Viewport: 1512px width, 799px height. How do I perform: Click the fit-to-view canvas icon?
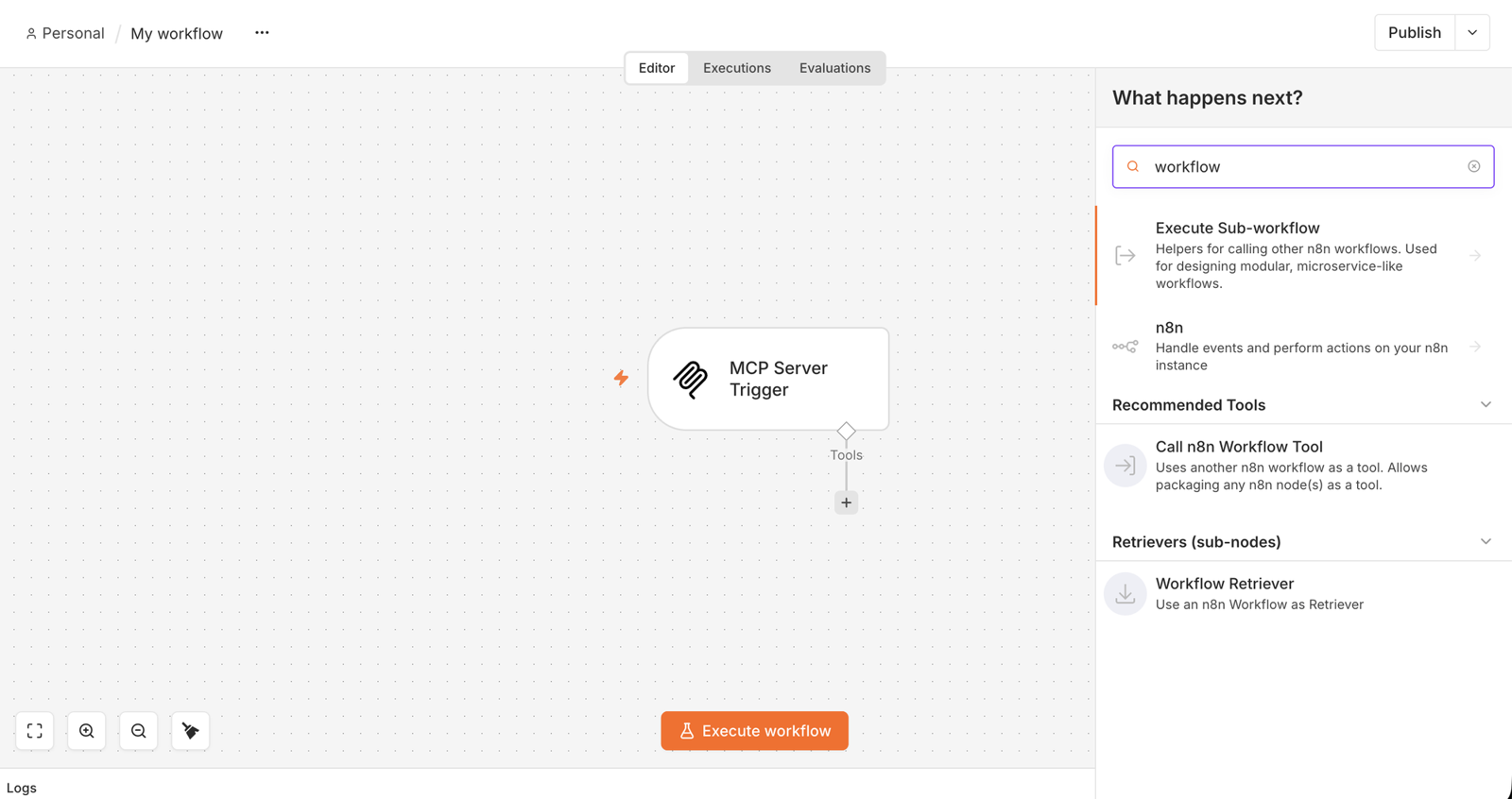(35, 731)
